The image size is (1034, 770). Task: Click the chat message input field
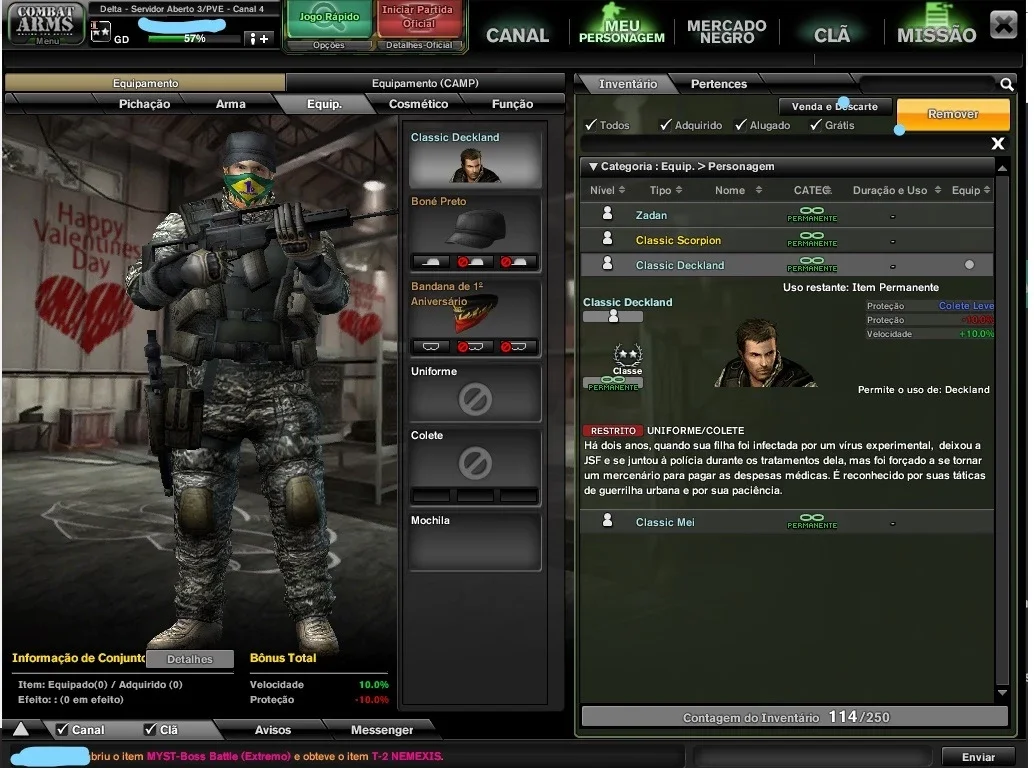tap(813, 757)
